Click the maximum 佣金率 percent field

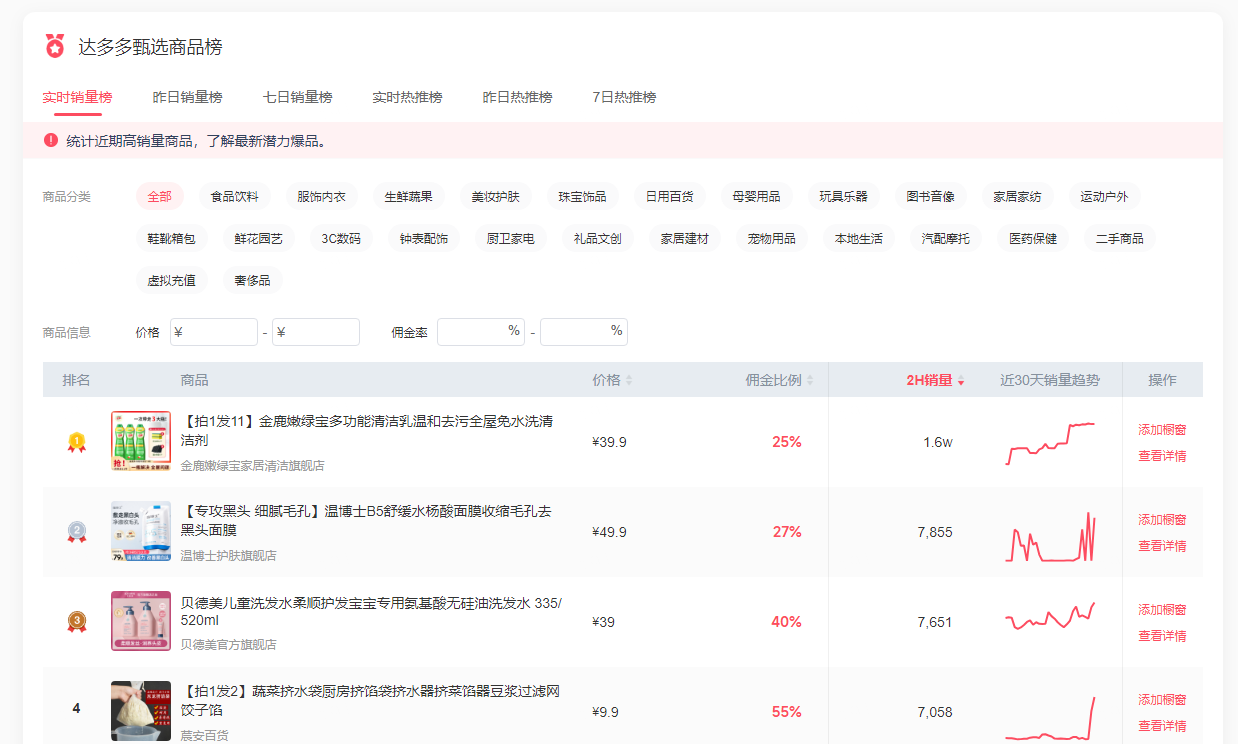pyautogui.click(x=577, y=332)
